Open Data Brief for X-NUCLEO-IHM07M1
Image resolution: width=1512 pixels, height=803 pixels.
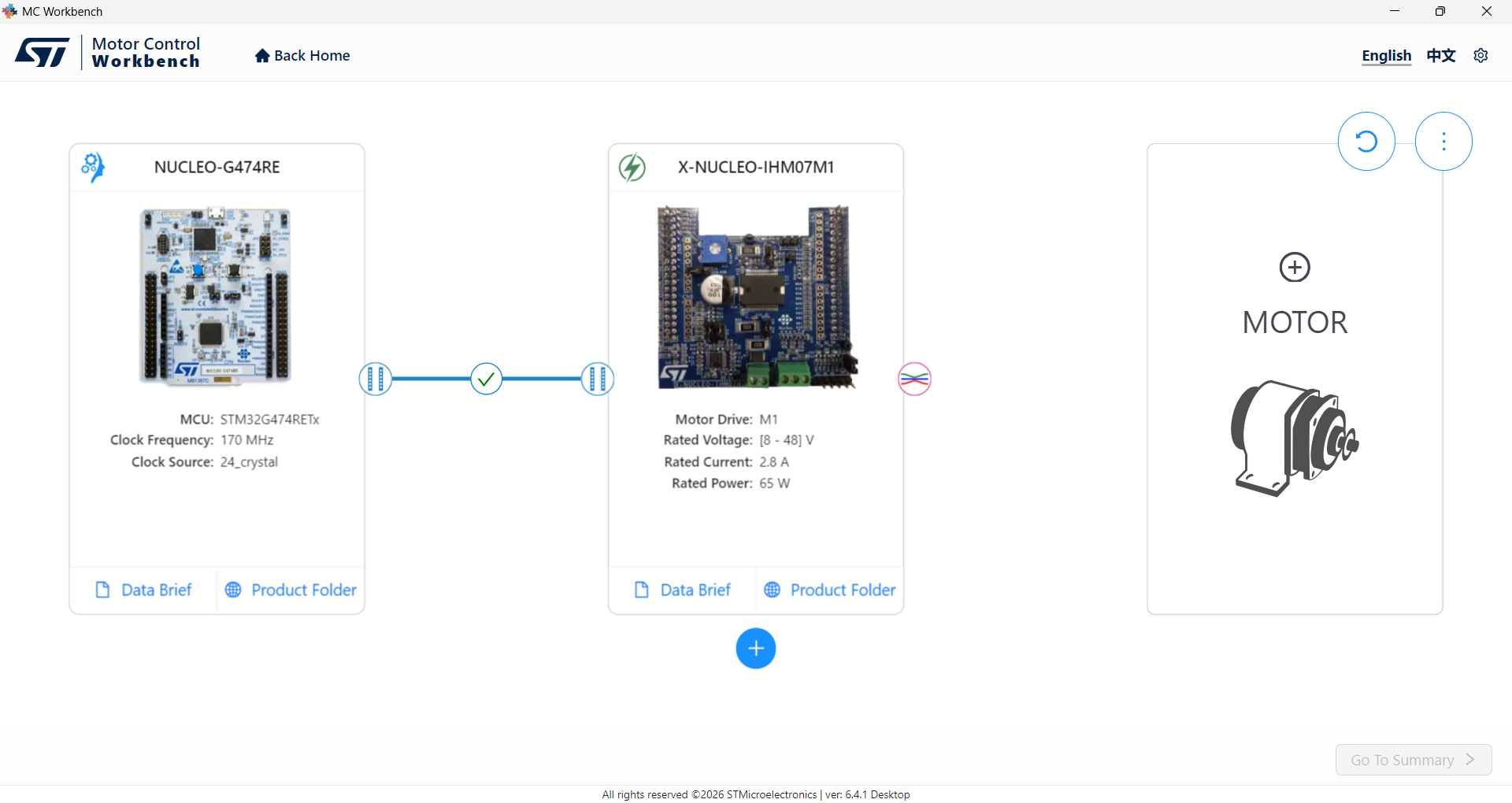coord(683,590)
